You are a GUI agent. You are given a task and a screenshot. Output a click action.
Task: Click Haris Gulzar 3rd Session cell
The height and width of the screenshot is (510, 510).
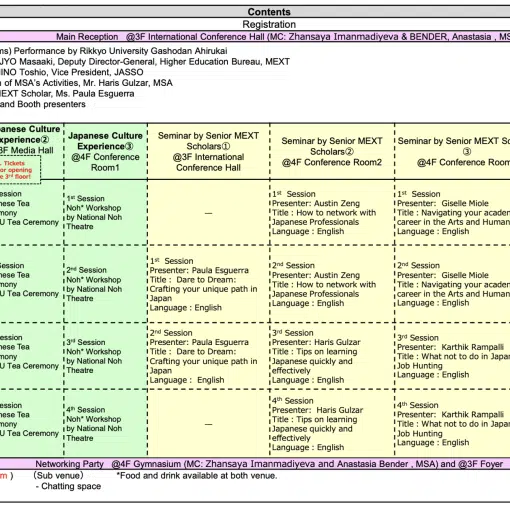(x=332, y=356)
